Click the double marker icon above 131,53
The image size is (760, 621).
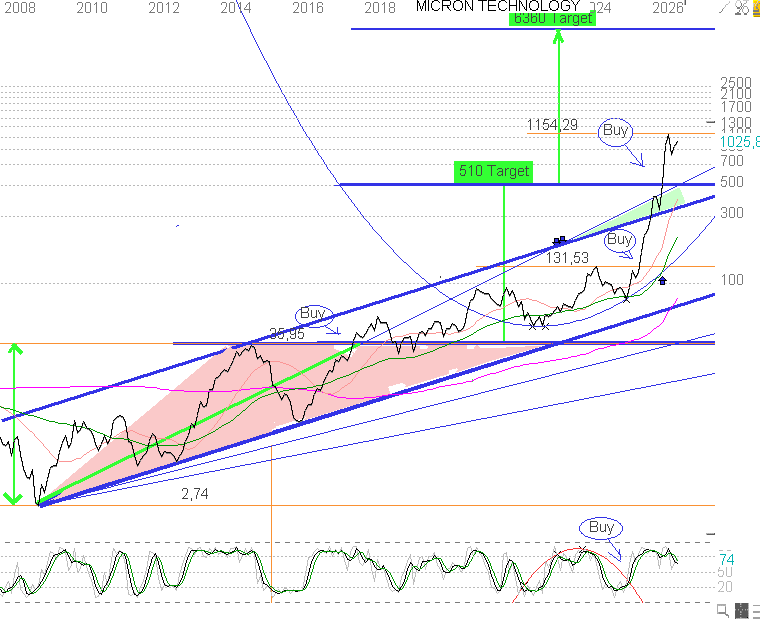coord(560,240)
